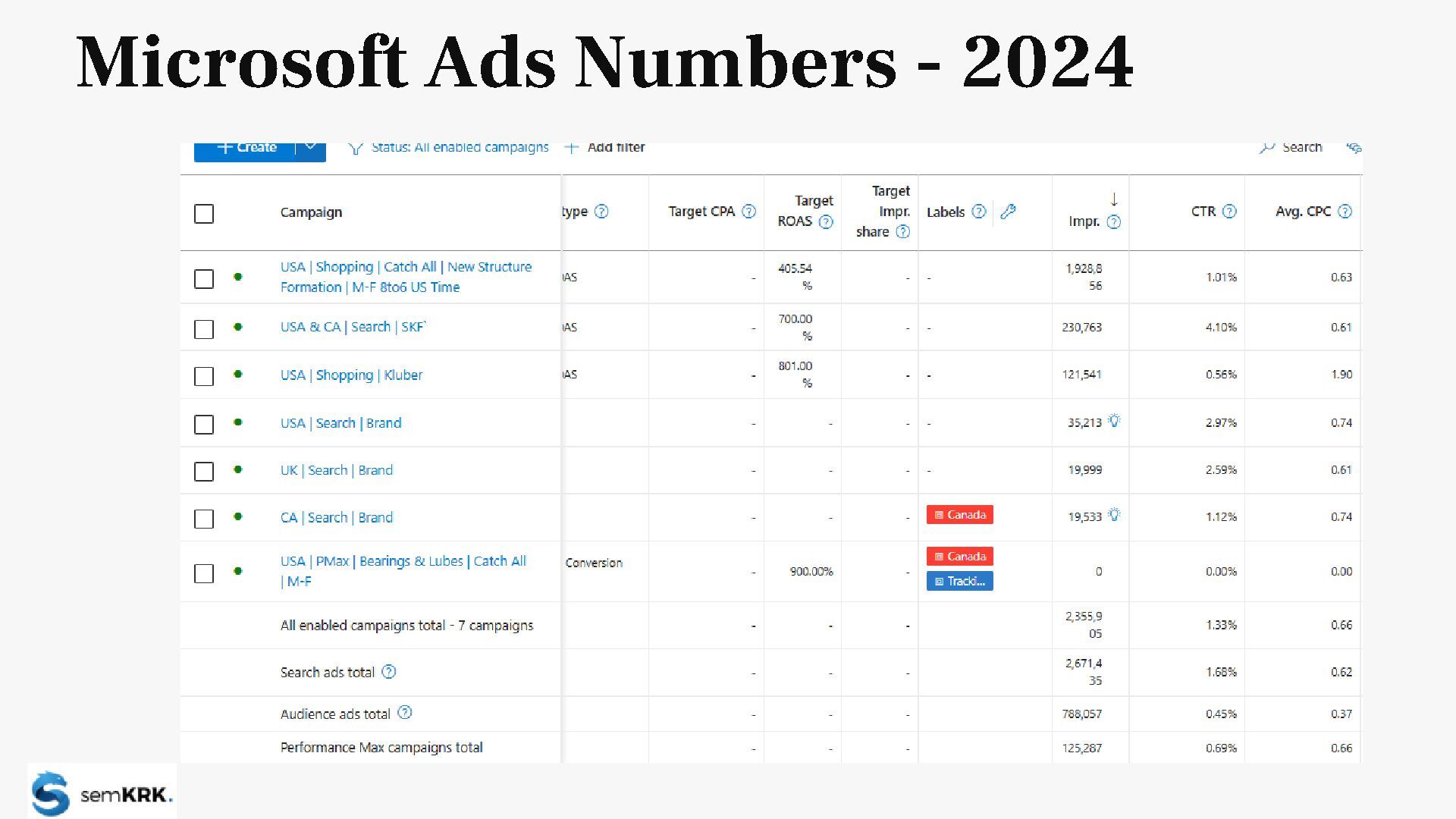Open the USA PMax Bearings & Lubes campaign
The width and height of the screenshot is (1456, 819).
(403, 571)
